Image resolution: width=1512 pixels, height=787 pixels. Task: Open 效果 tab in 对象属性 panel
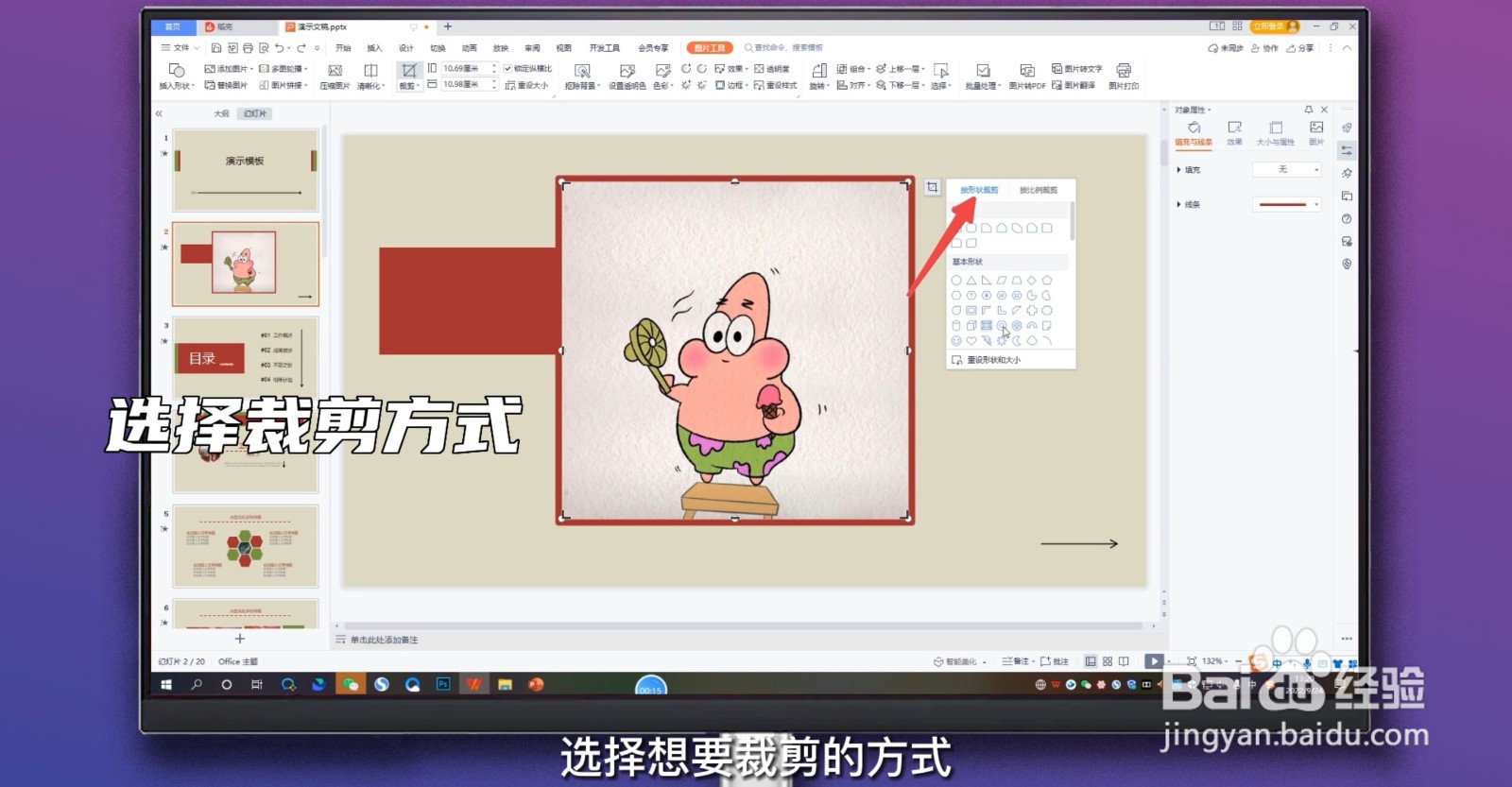point(1234,133)
